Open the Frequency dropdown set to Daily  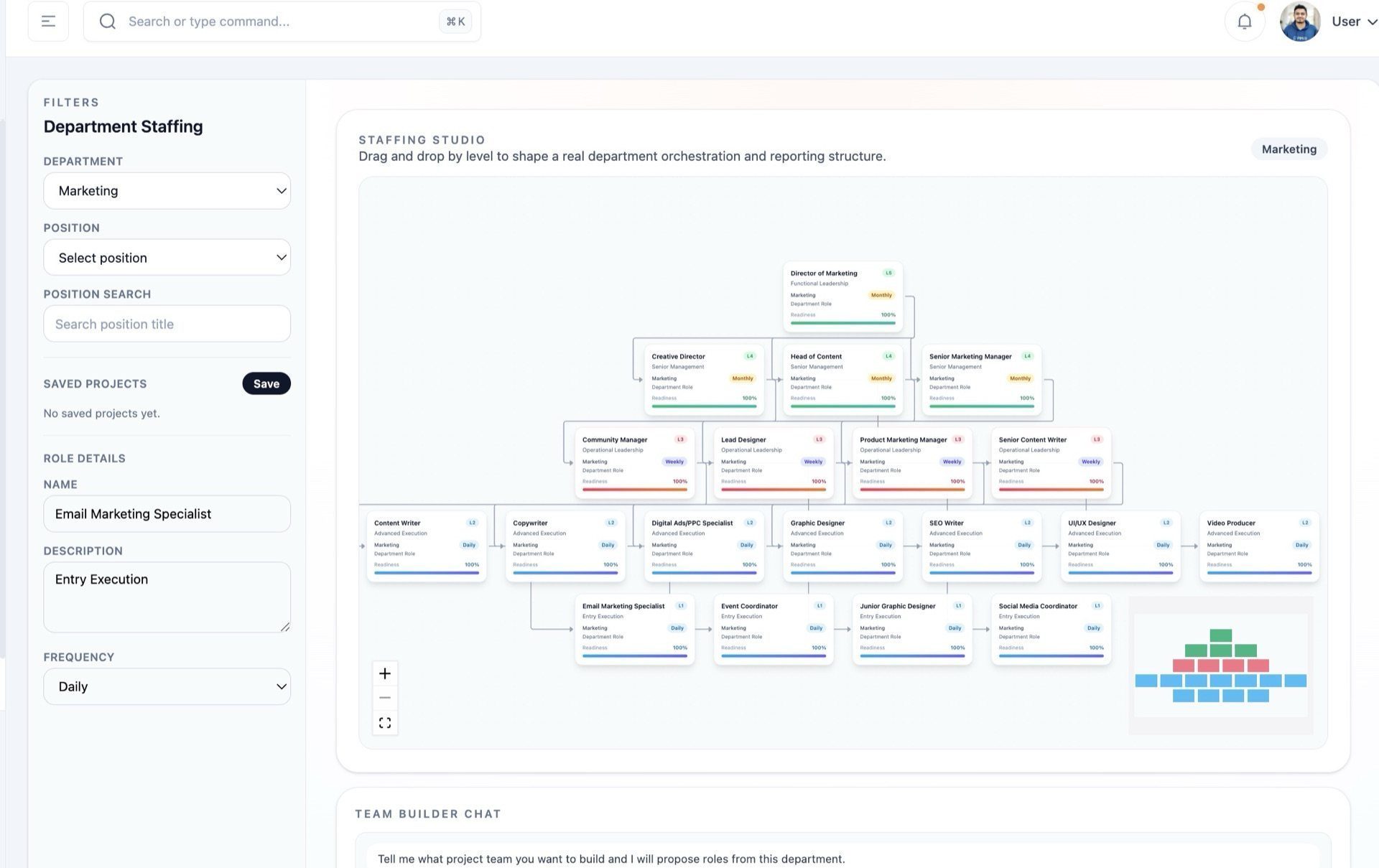click(x=167, y=686)
